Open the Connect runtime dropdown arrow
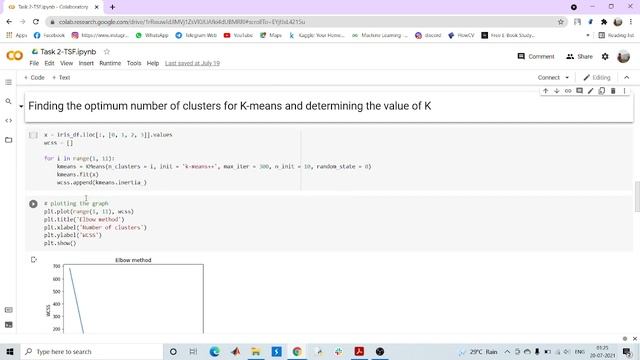640x360 pixels. point(567,78)
